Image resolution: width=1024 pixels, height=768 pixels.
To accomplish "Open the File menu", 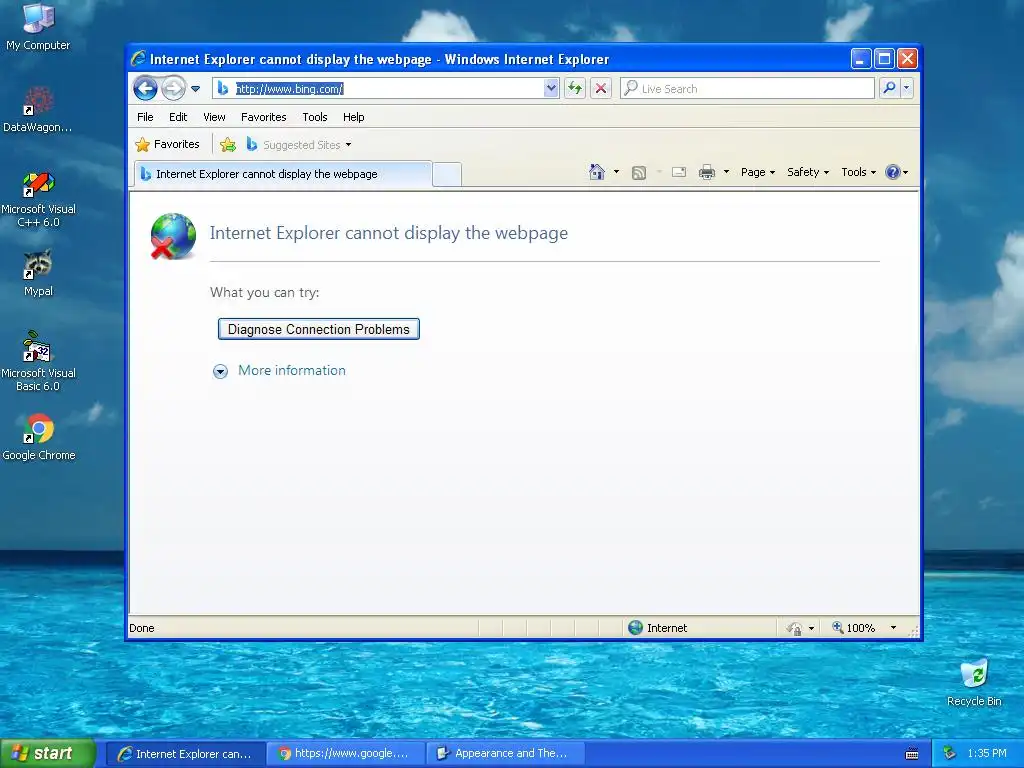I will coord(145,117).
